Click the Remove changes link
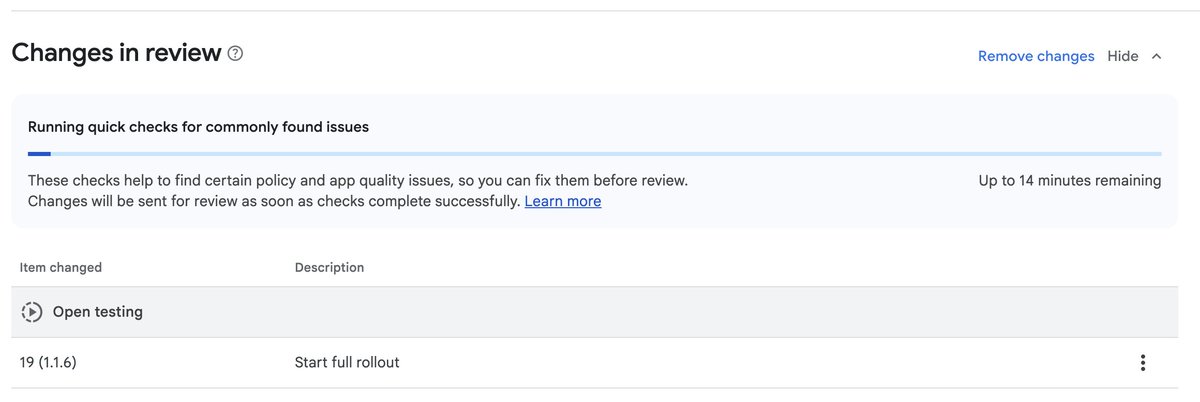 [x=1036, y=56]
